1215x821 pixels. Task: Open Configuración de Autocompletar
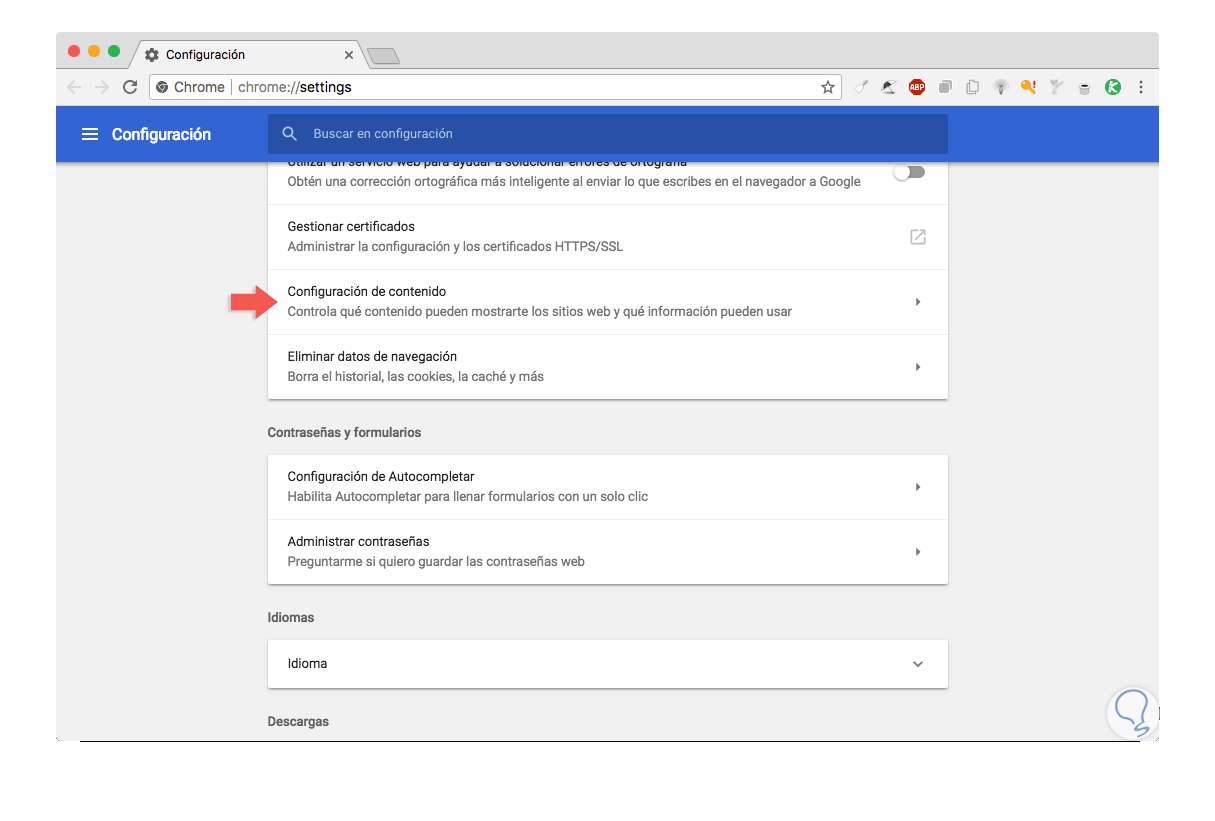(607, 487)
